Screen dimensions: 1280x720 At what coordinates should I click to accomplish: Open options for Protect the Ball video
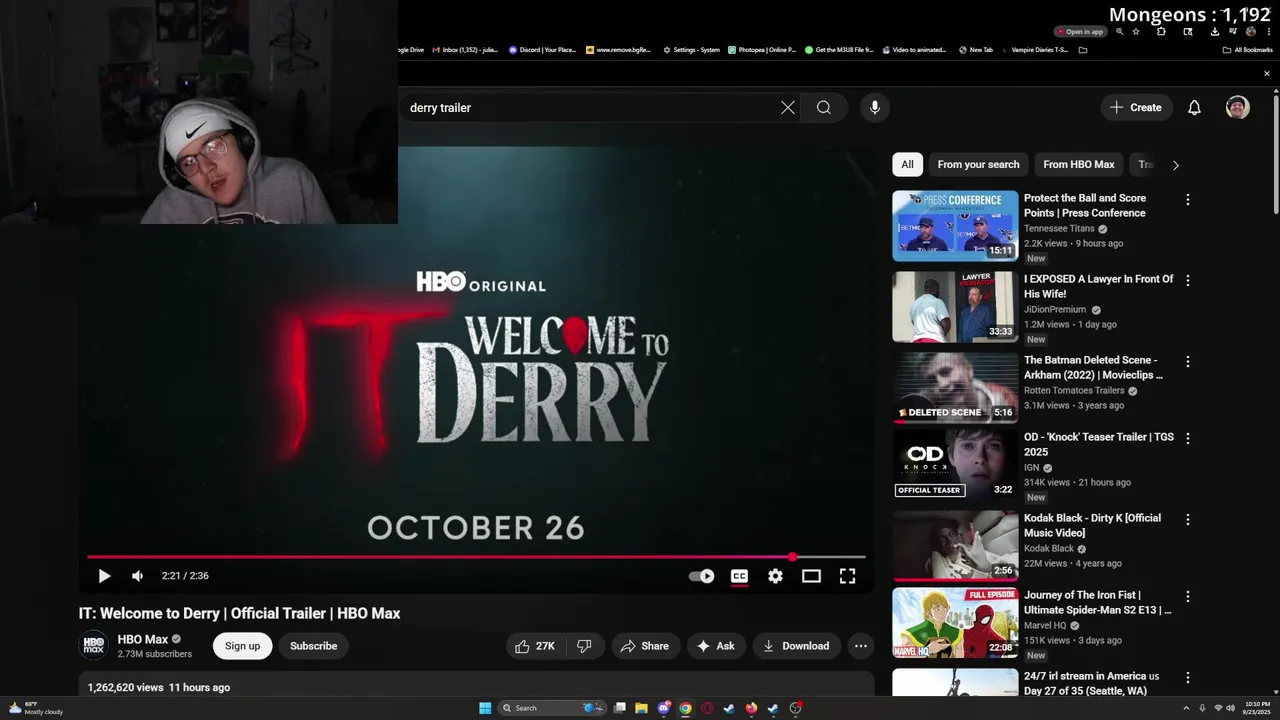click(x=1188, y=200)
